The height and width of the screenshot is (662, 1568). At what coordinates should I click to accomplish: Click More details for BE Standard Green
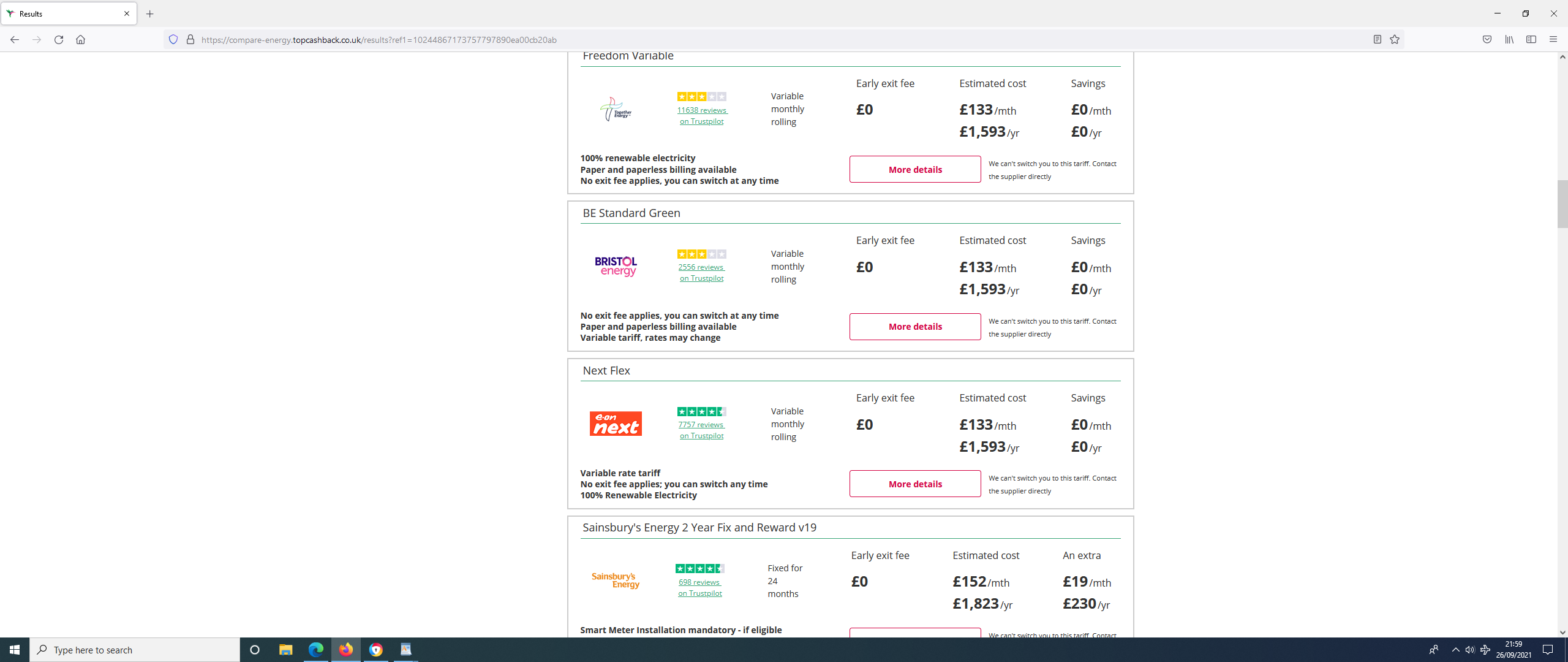point(915,326)
